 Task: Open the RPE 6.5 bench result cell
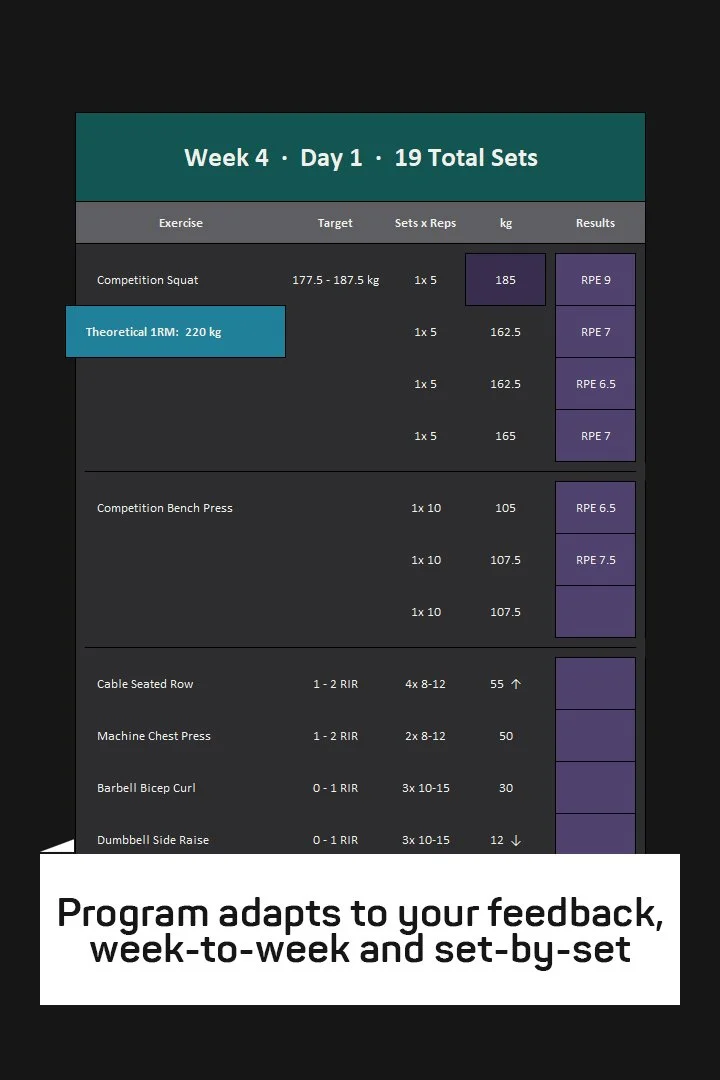[x=595, y=508]
